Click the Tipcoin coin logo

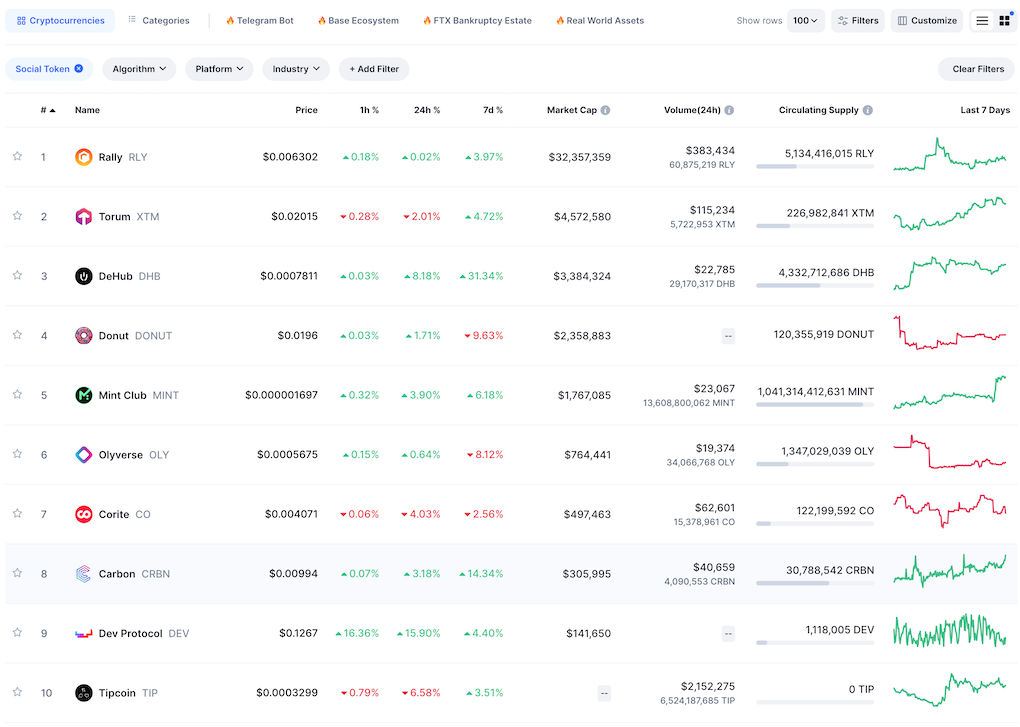[83, 693]
